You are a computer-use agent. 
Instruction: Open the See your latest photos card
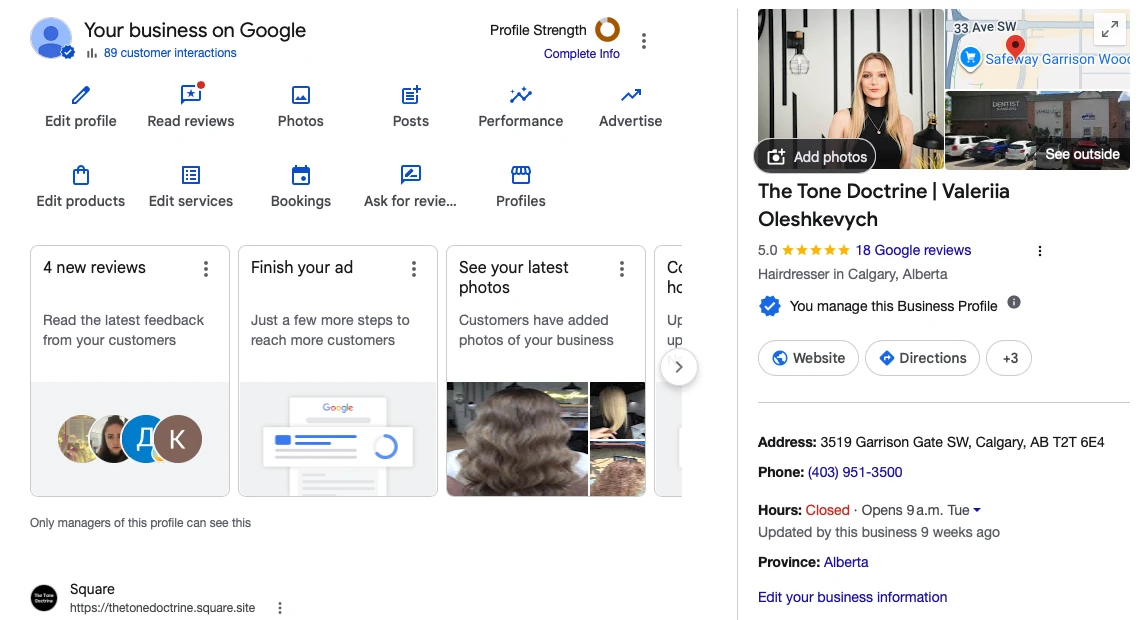546,371
